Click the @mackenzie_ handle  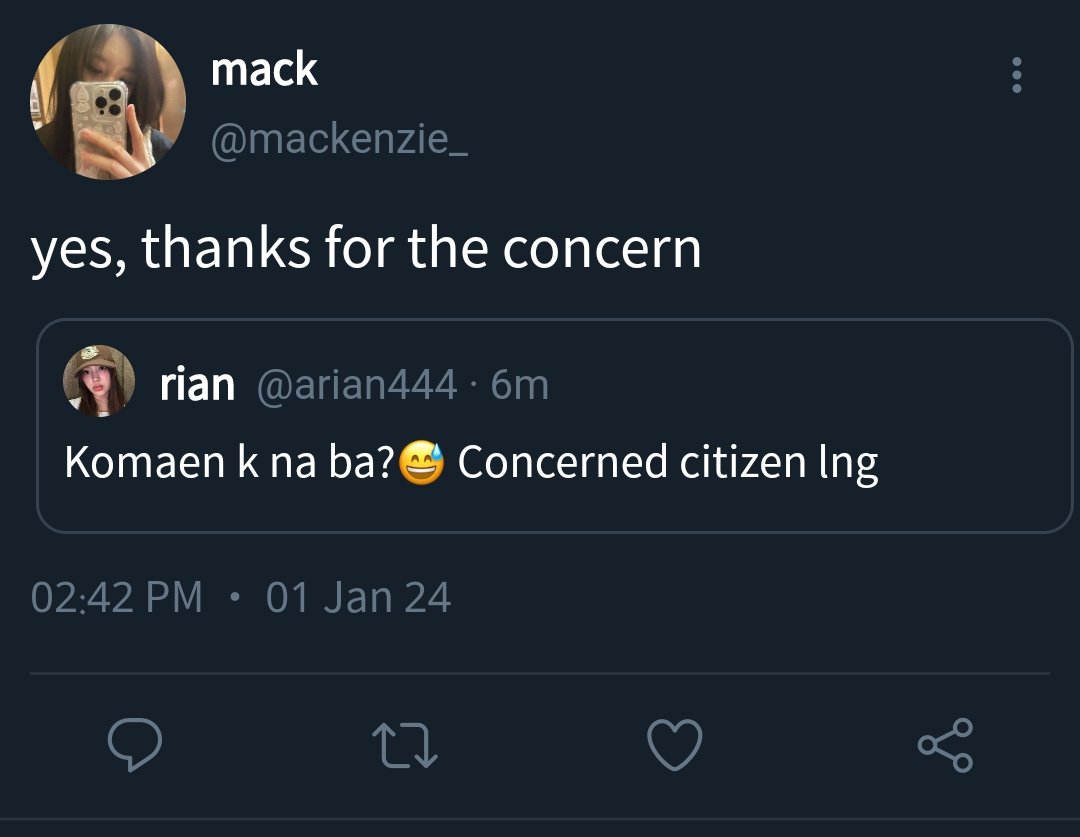coord(340,139)
